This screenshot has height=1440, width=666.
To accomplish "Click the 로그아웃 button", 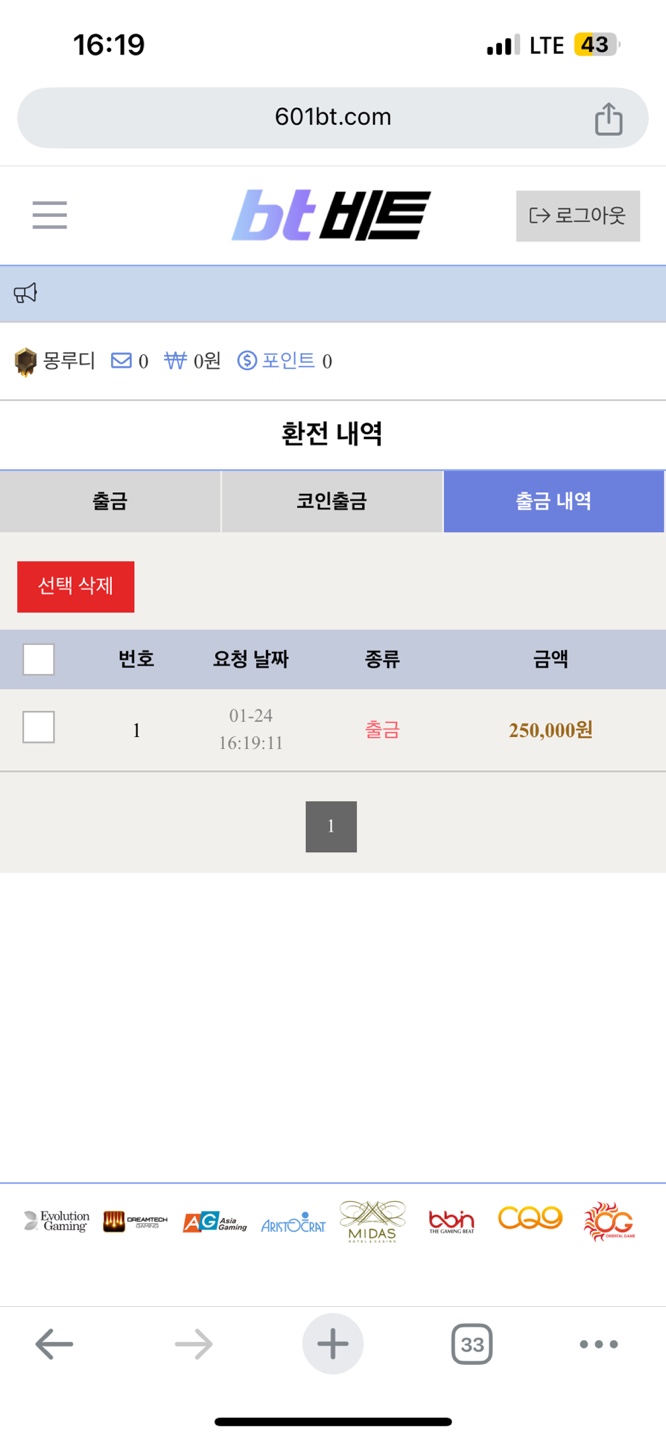I will 578,216.
